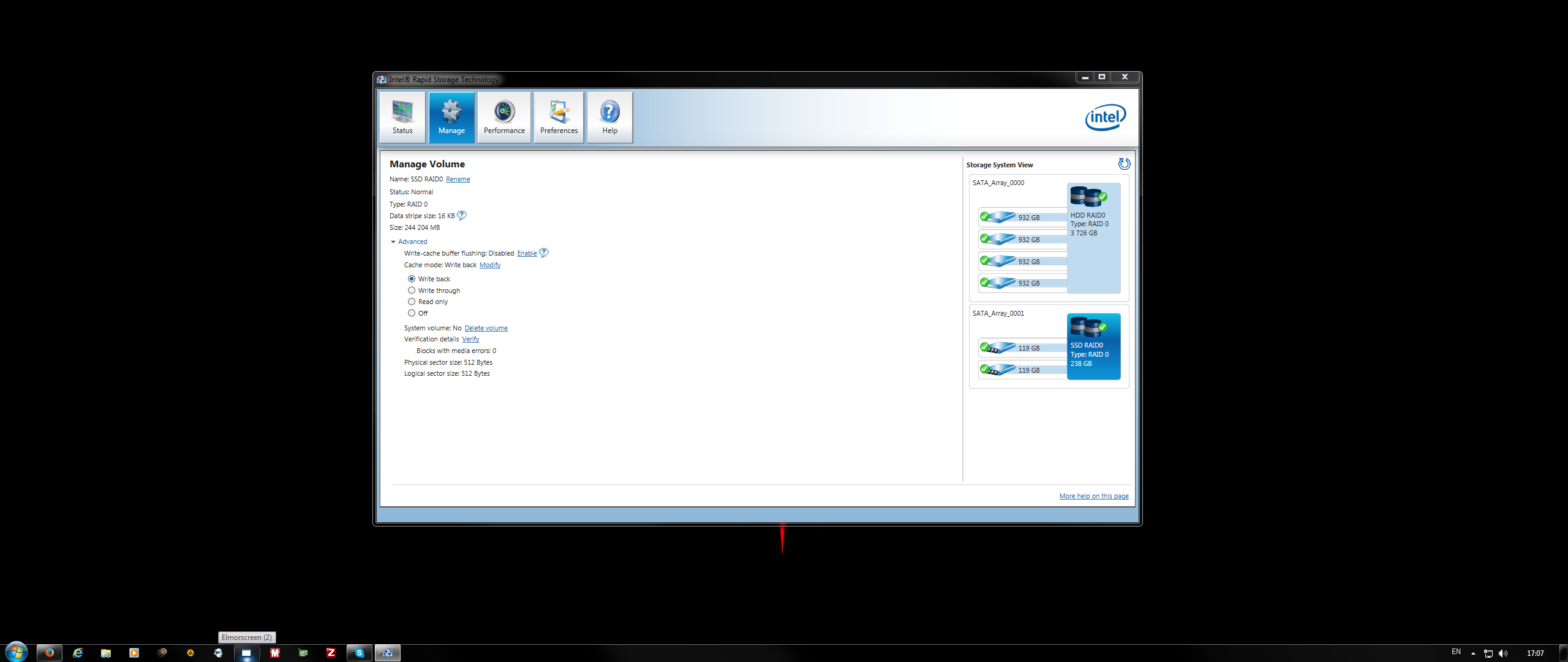Click the green circuit board taskbar icon
Viewport: 1568px width, 662px height.
click(x=303, y=653)
